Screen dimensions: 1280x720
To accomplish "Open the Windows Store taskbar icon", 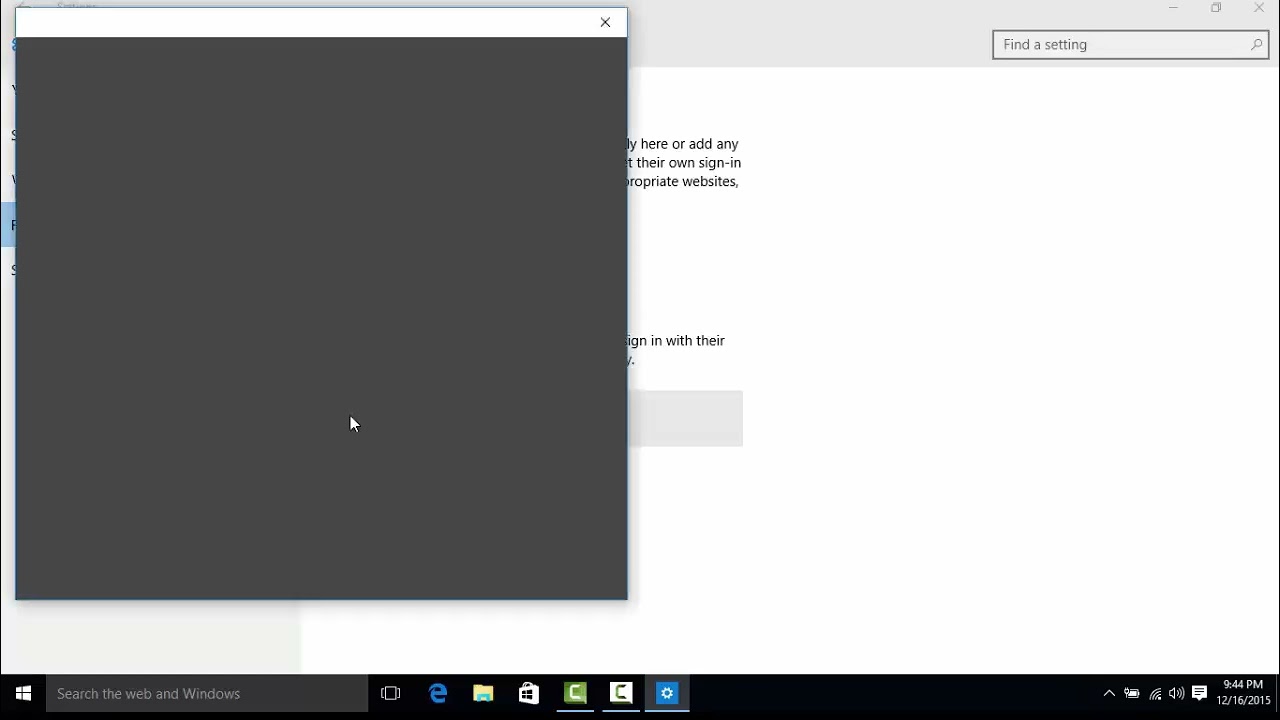I will click(x=529, y=693).
